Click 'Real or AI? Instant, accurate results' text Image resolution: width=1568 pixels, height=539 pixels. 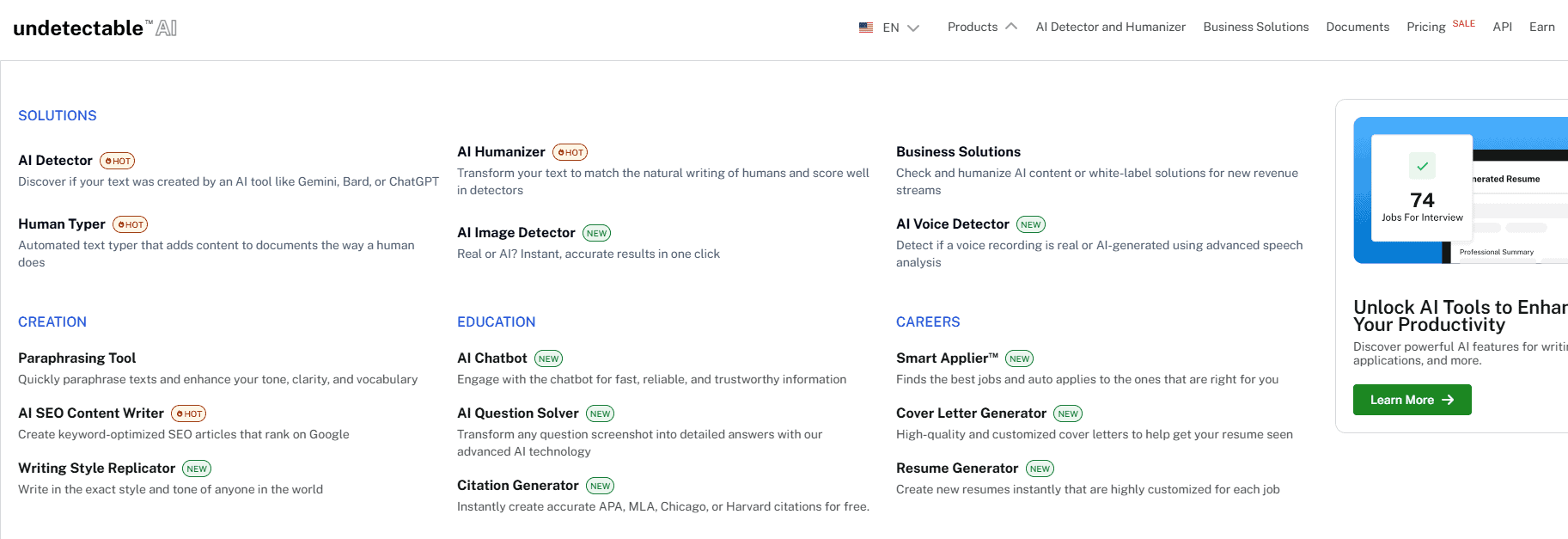tap(588, 254)
